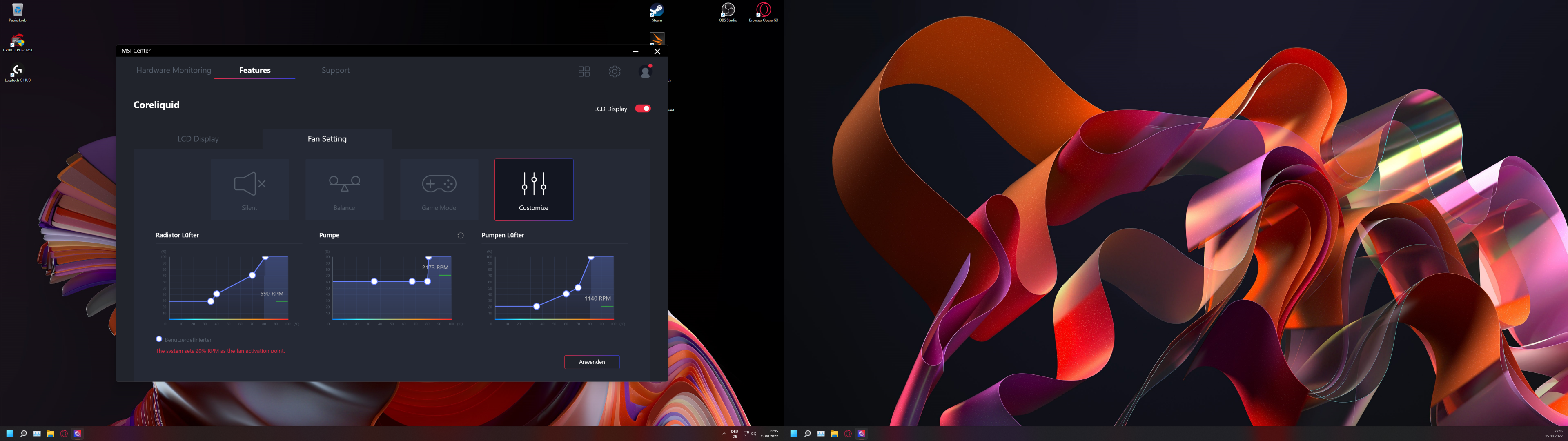Select the Customize fan profile

(x=534, y=189)
